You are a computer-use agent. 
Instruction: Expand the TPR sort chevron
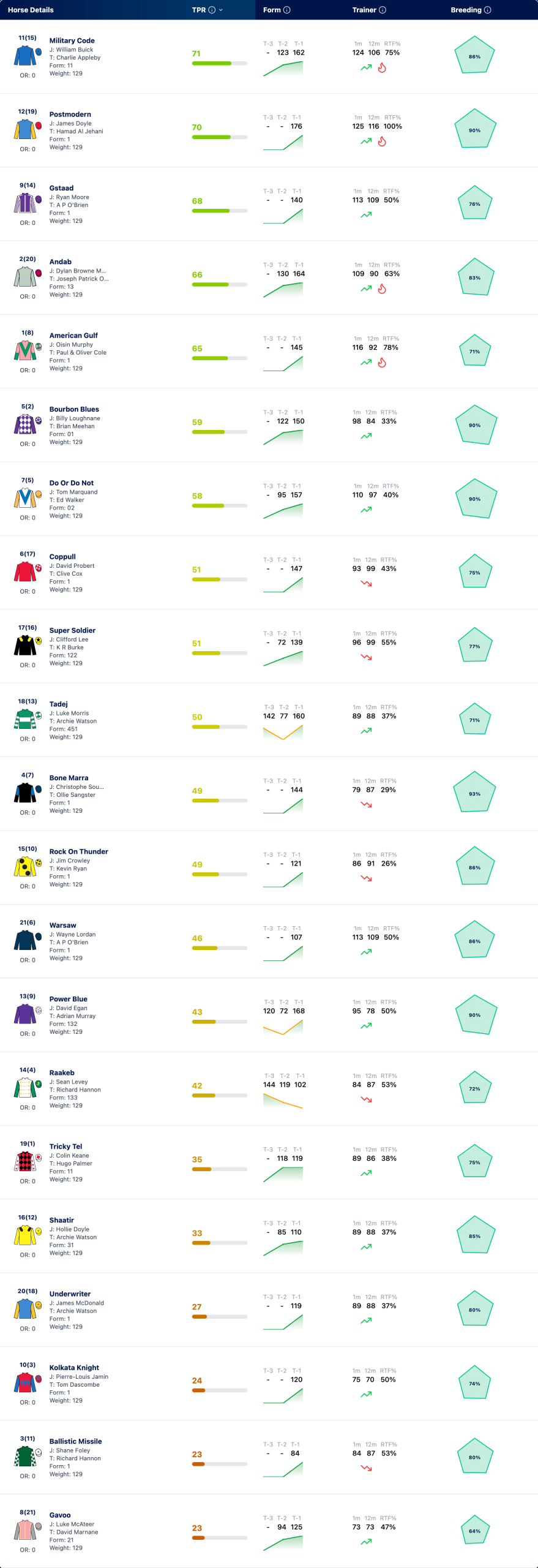pyautogui.click(x=221, y=10)
